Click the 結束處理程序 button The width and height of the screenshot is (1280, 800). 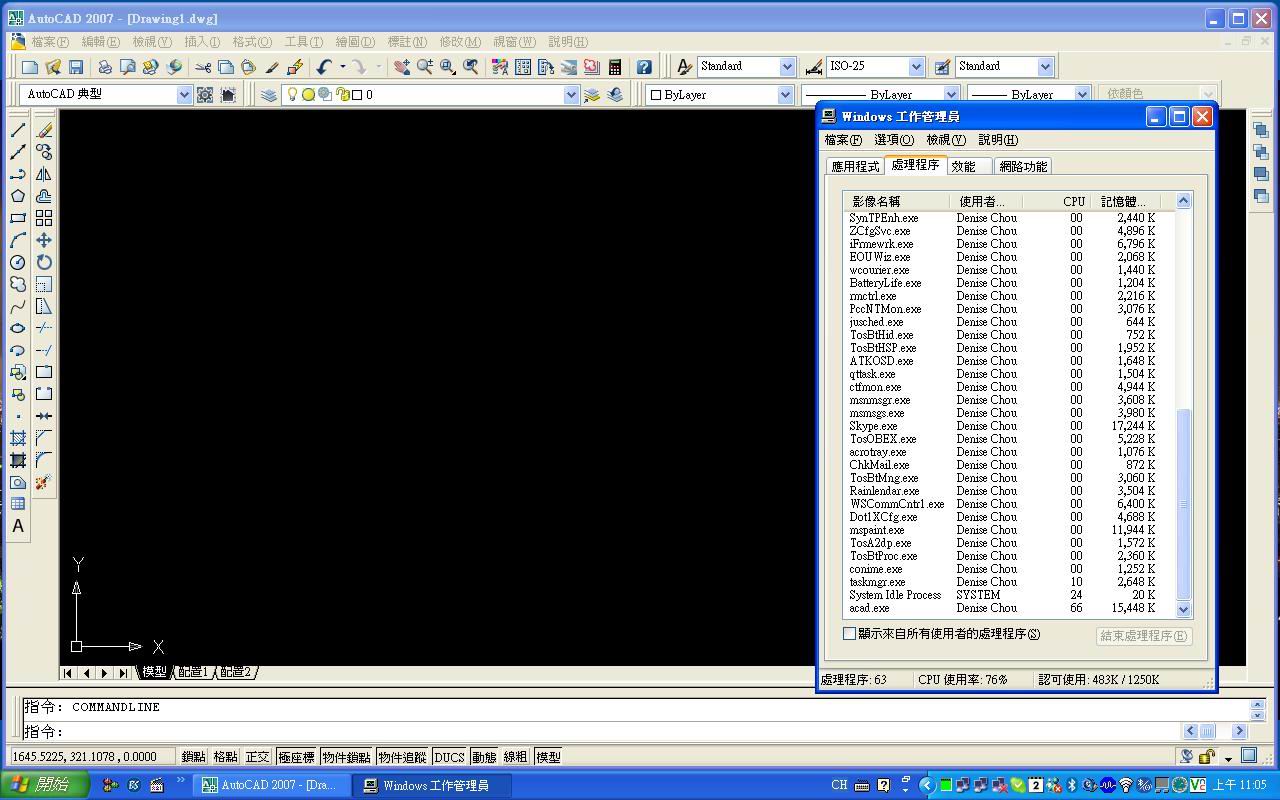1143,636
